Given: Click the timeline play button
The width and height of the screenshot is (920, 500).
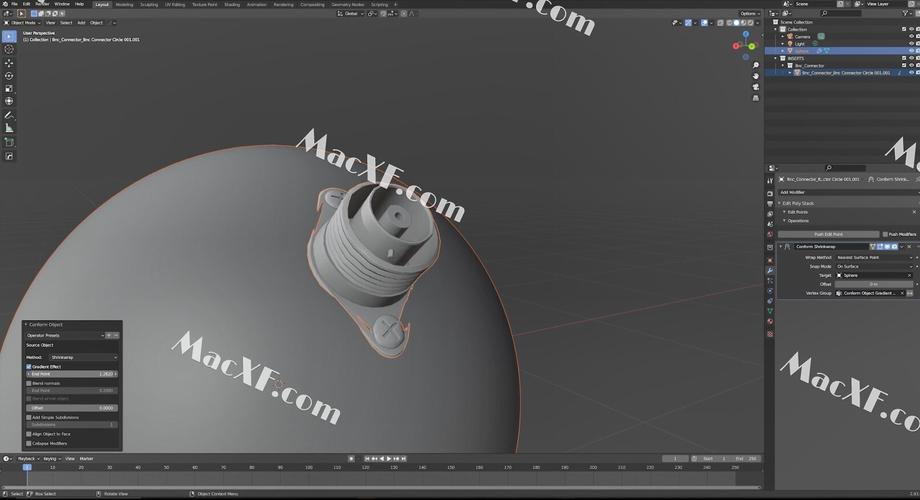Looking at the screenshot, I should pyautogui.click(x=389, y=459).
